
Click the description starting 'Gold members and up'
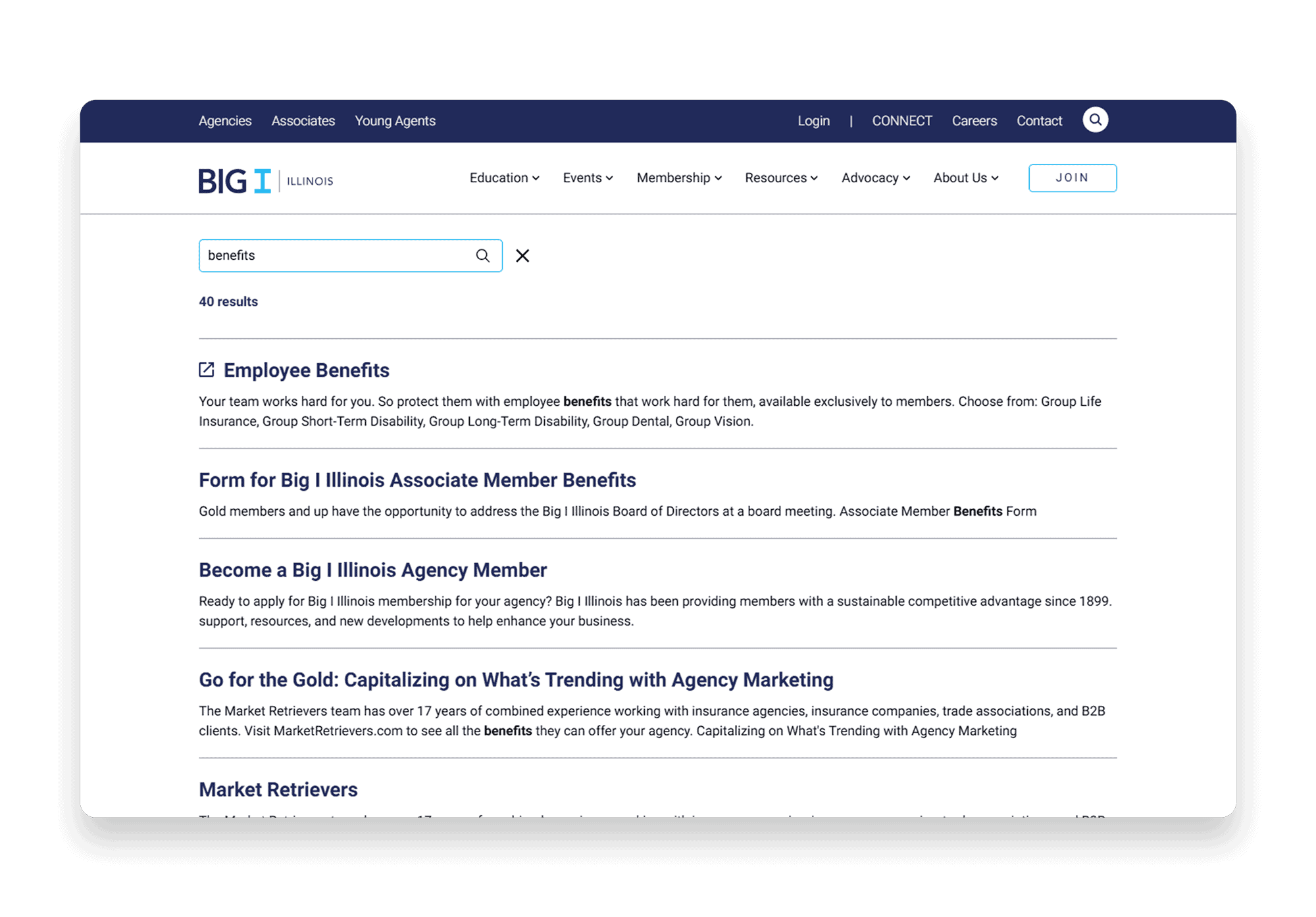[x=617, y=511]
